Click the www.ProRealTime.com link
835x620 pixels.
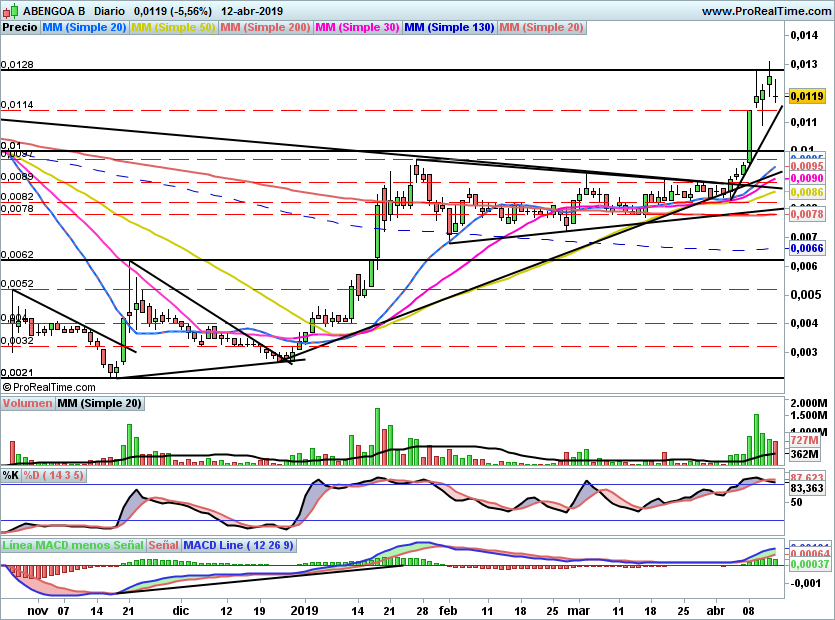(x=767, y=11)
